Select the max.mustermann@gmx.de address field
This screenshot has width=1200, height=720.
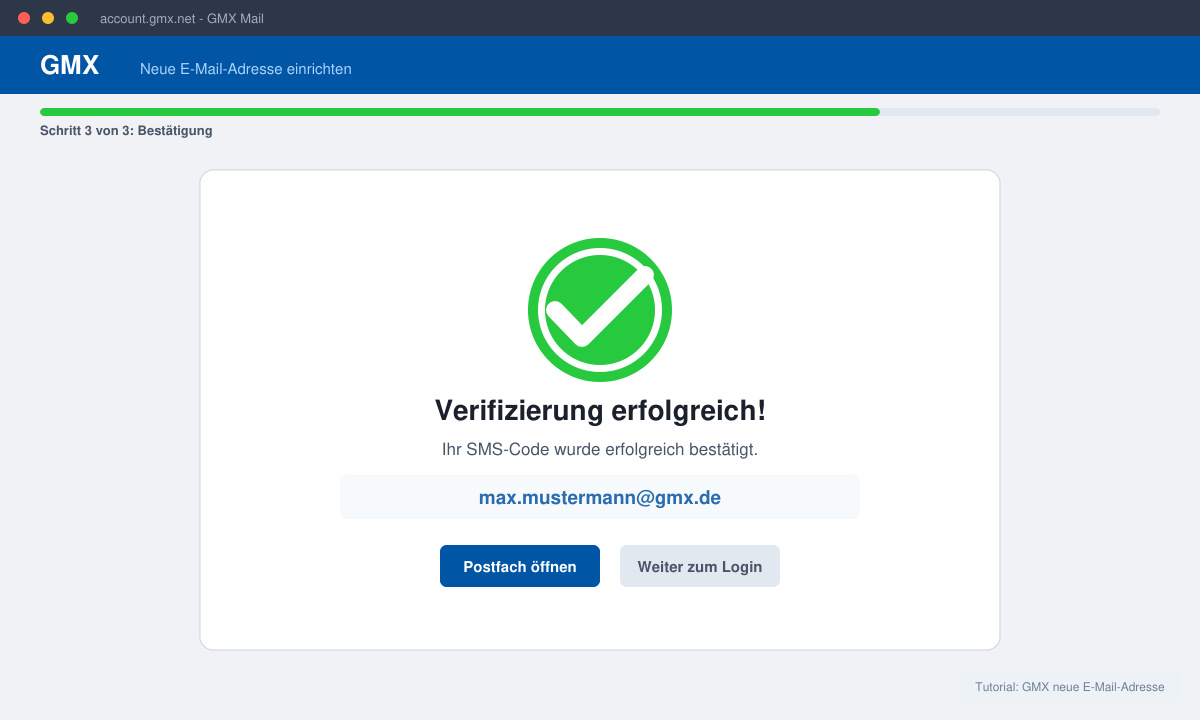(x=600, y=497)
